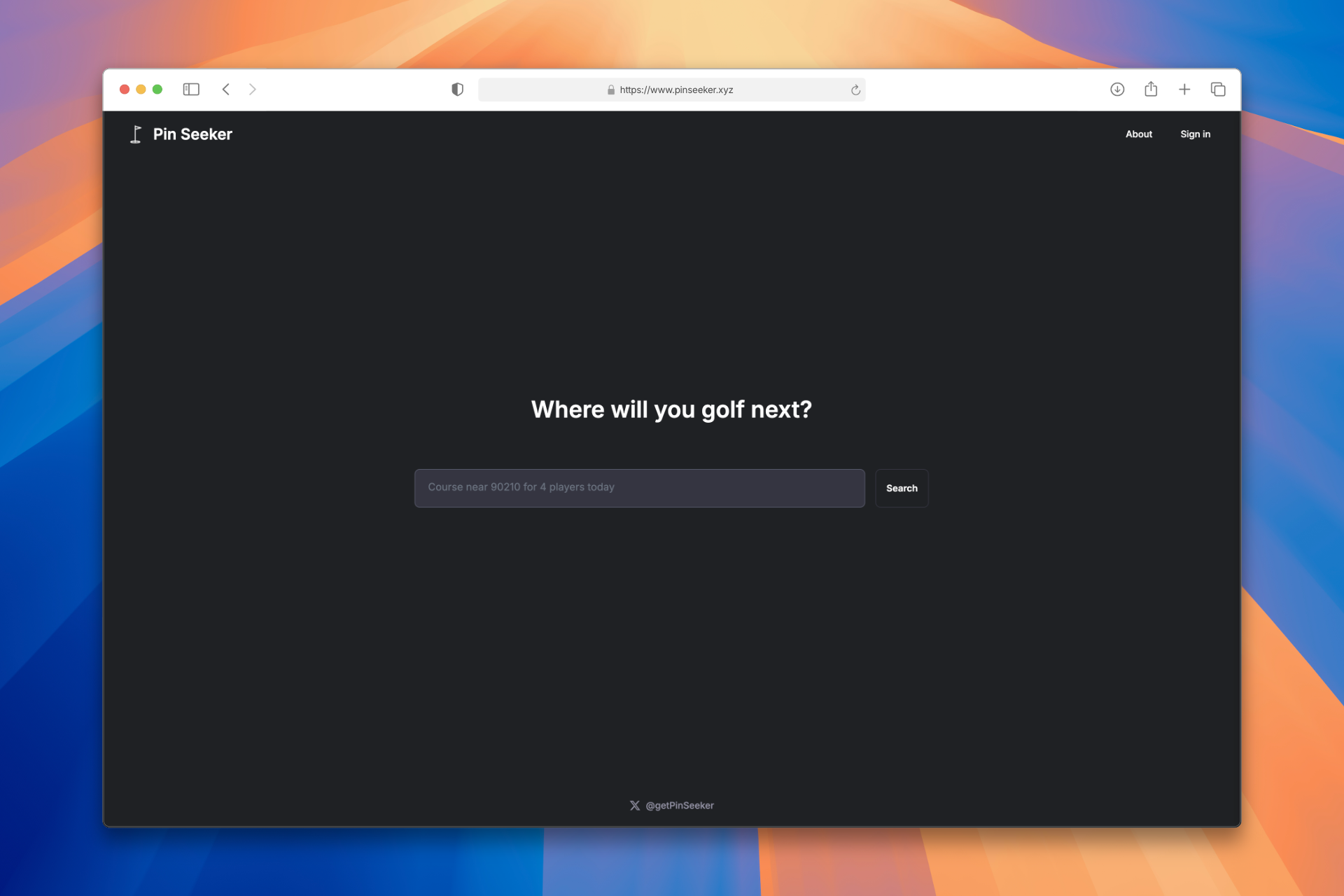Click the tab overview icon
This screenshot has height=896, width=1344.
1218,90
